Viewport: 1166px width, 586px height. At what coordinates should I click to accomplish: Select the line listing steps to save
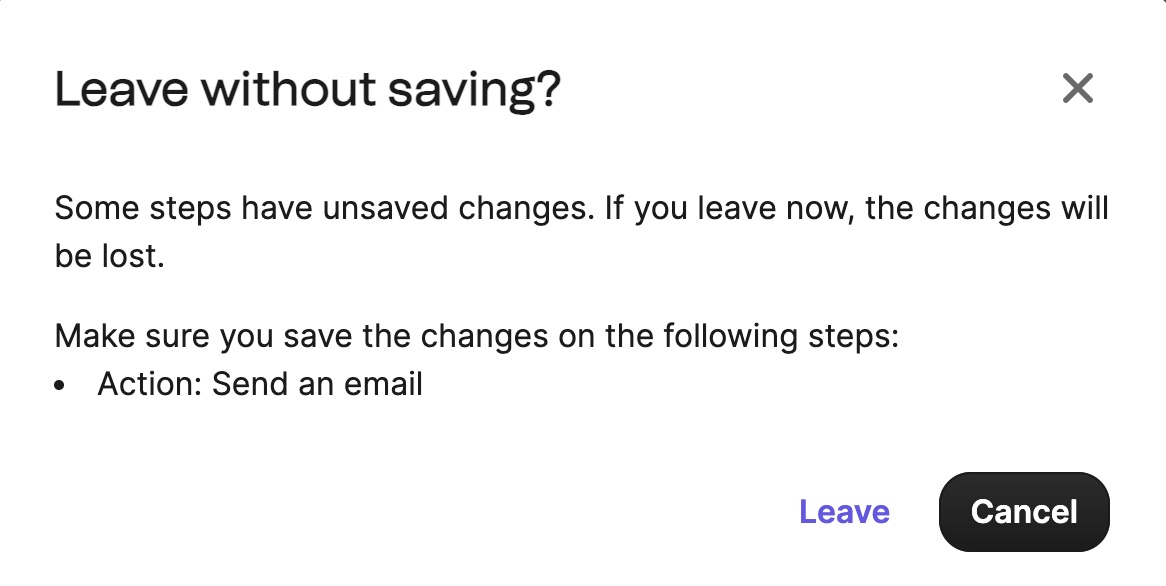pyautogui.click(x=477, y=335)
